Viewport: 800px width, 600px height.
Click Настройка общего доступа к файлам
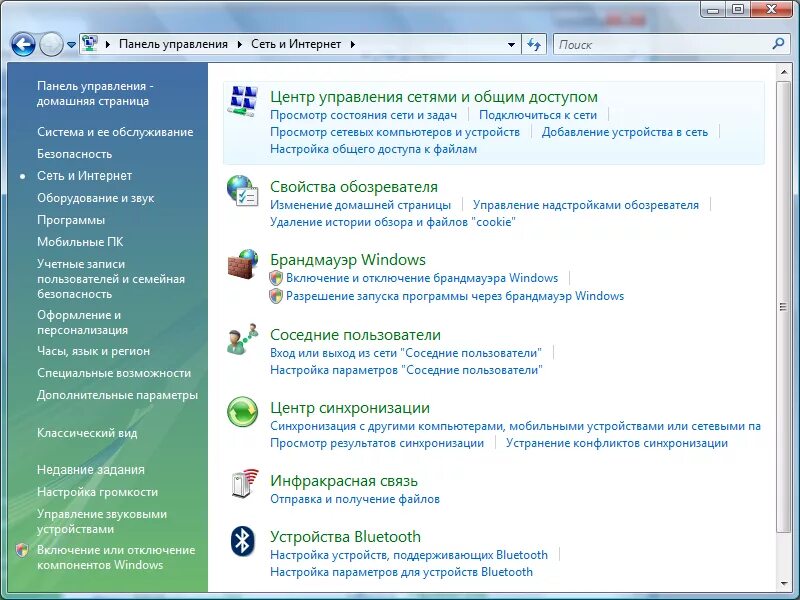click(373, 149)
